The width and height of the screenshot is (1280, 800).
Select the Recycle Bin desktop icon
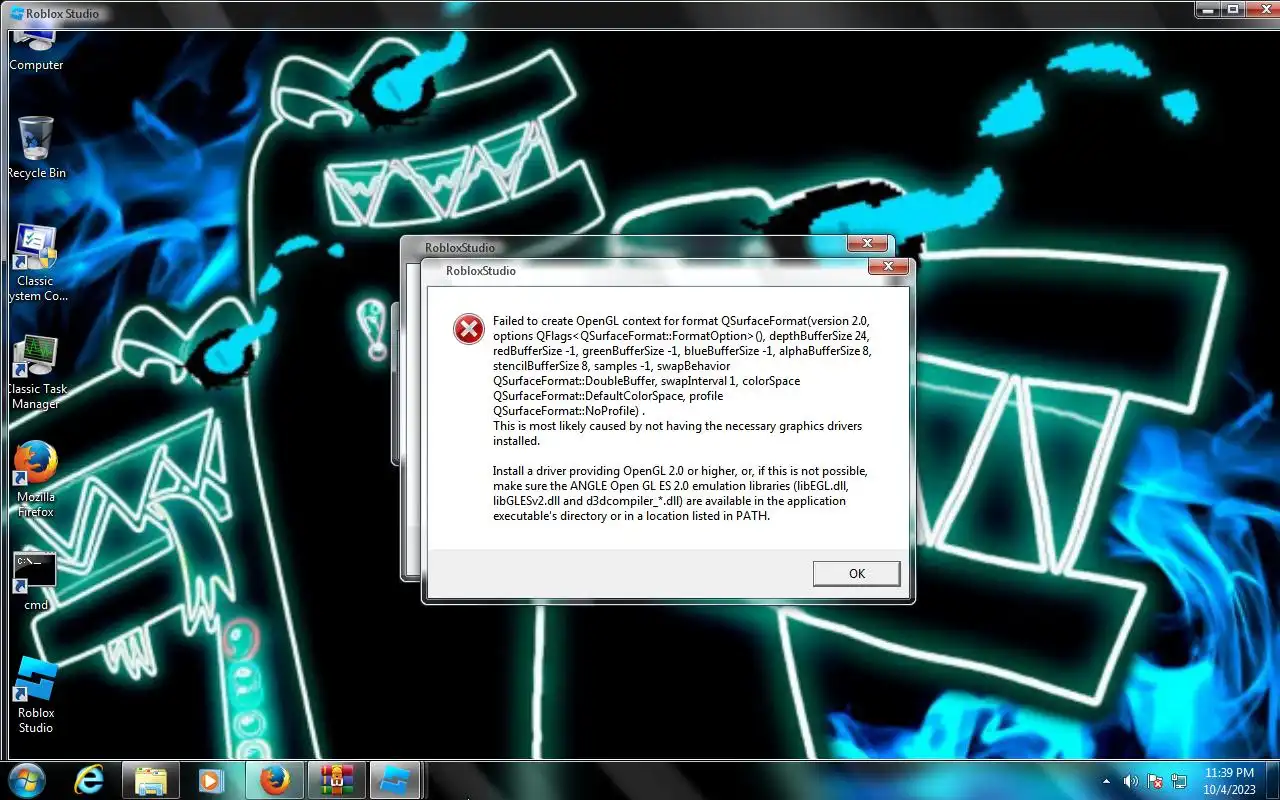[x=36, y=148]
